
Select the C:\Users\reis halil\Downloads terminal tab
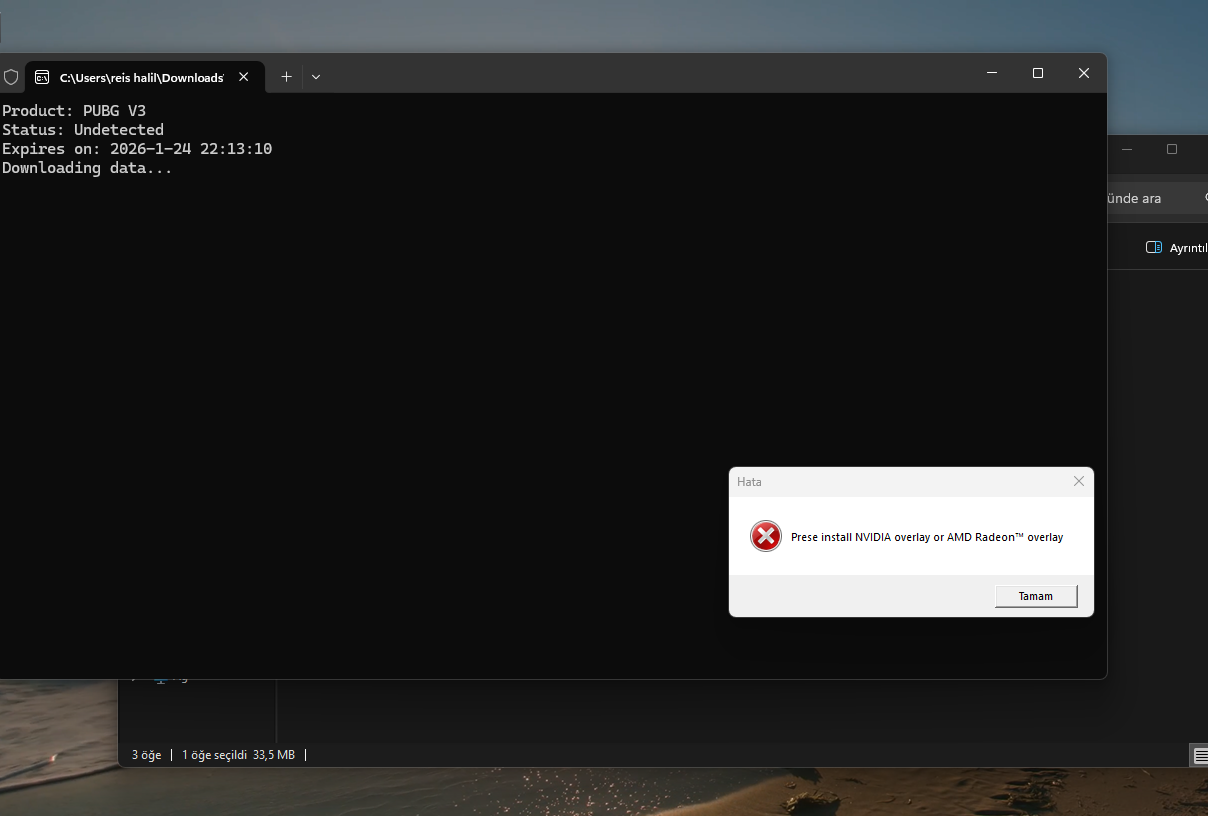(145, 77)
